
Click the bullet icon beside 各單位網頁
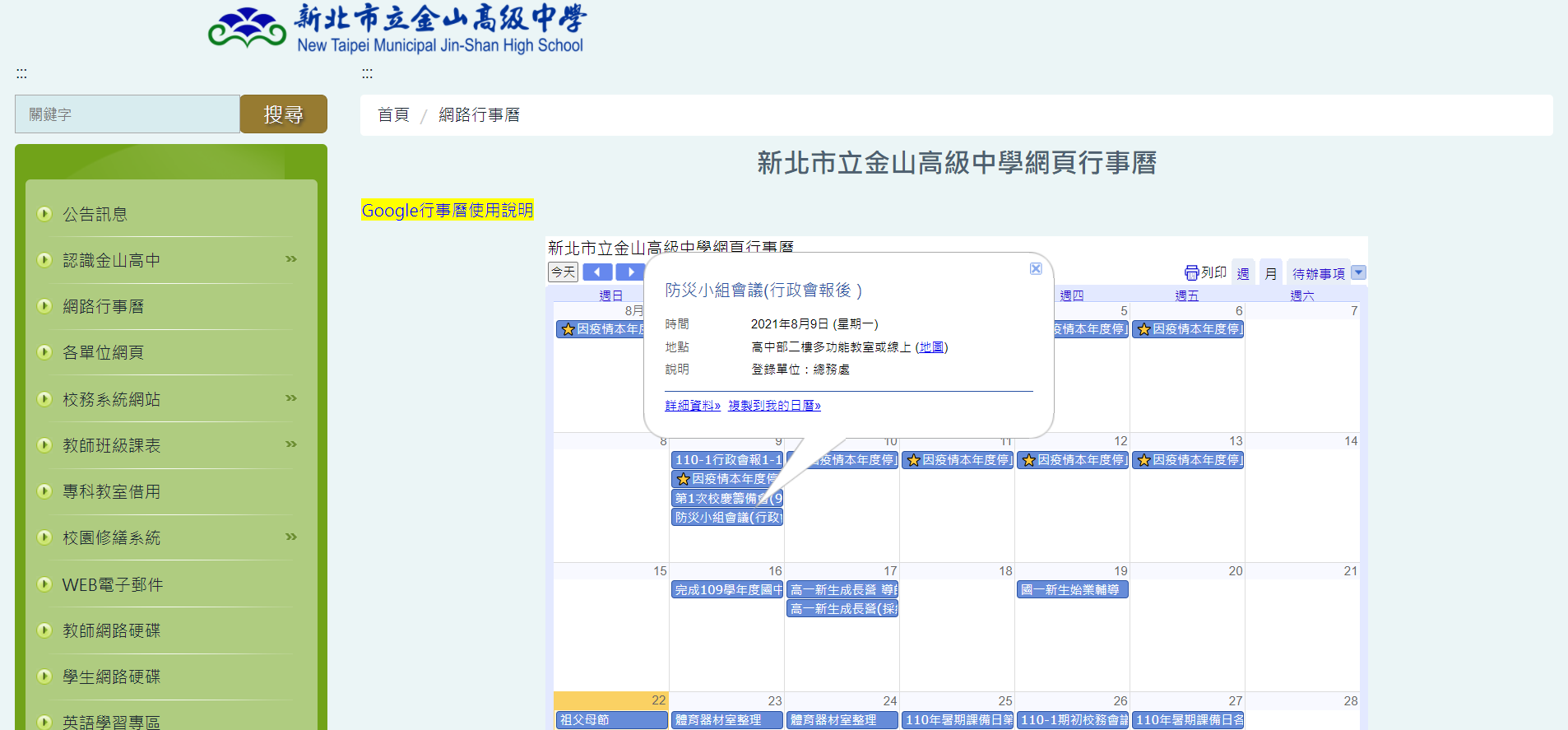click(x=44, y=352)
